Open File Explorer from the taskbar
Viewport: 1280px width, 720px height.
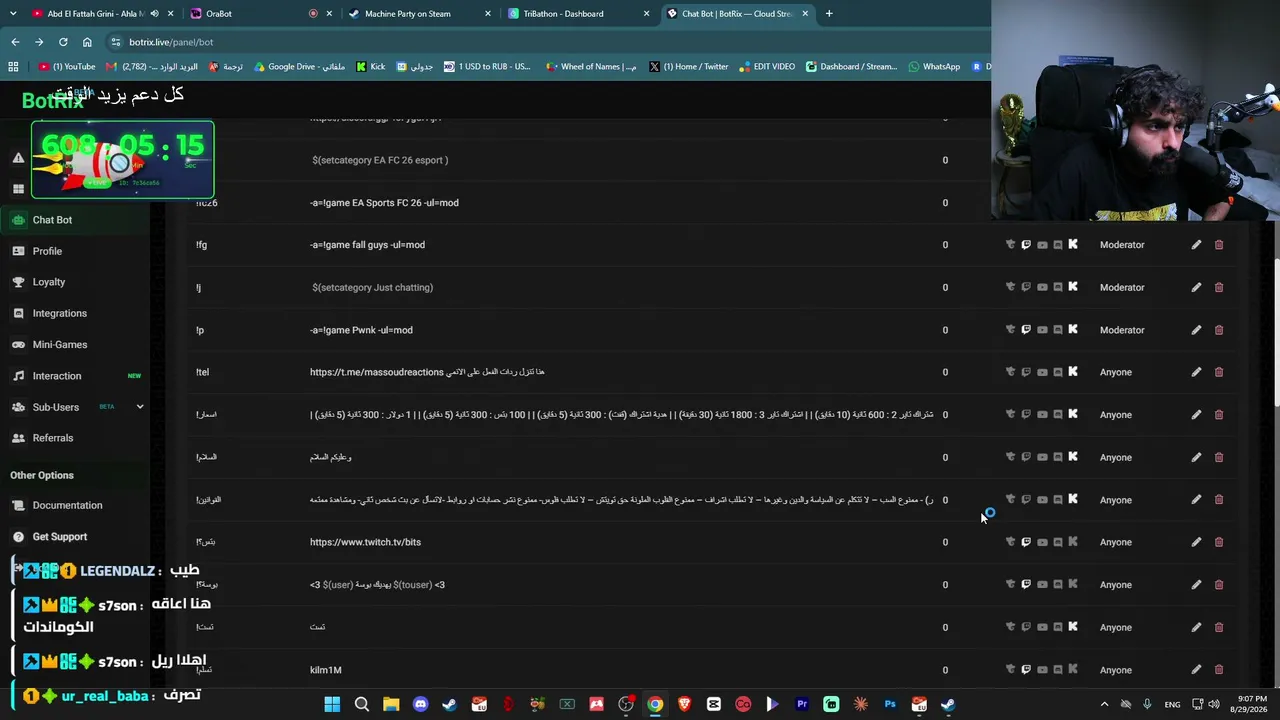coord(391,704)
